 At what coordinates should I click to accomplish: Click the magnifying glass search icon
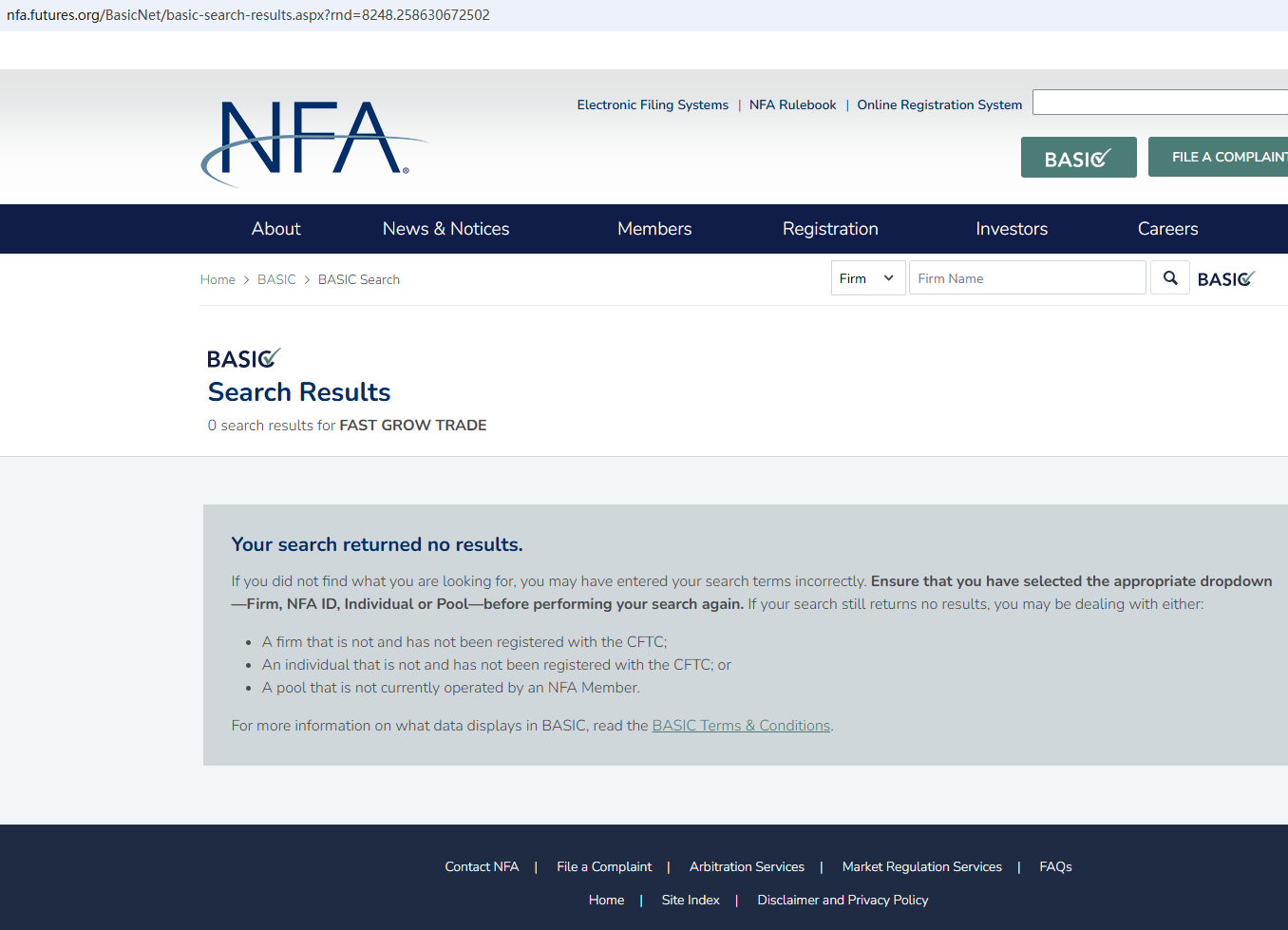click(x=1170, y=278)
